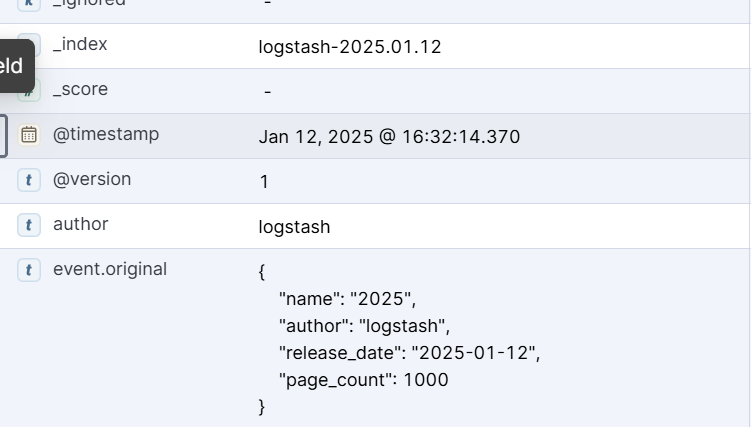
Task: Click the text type icon beside event.original
Action: (x=29, y=270)
